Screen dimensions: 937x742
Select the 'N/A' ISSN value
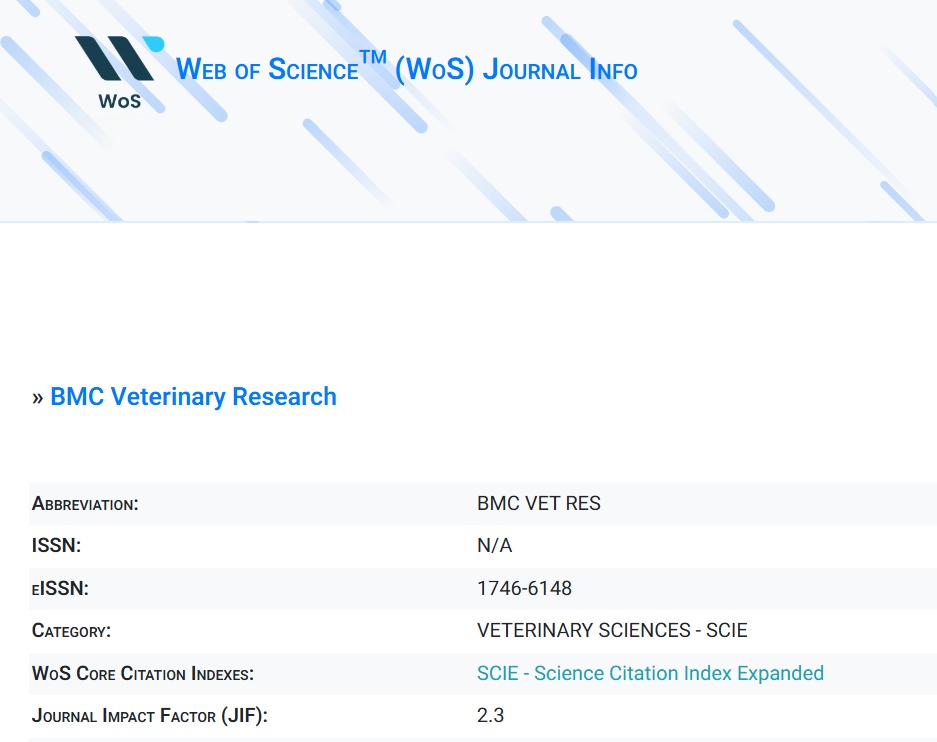pyautogui.click(x=494, y=546)
